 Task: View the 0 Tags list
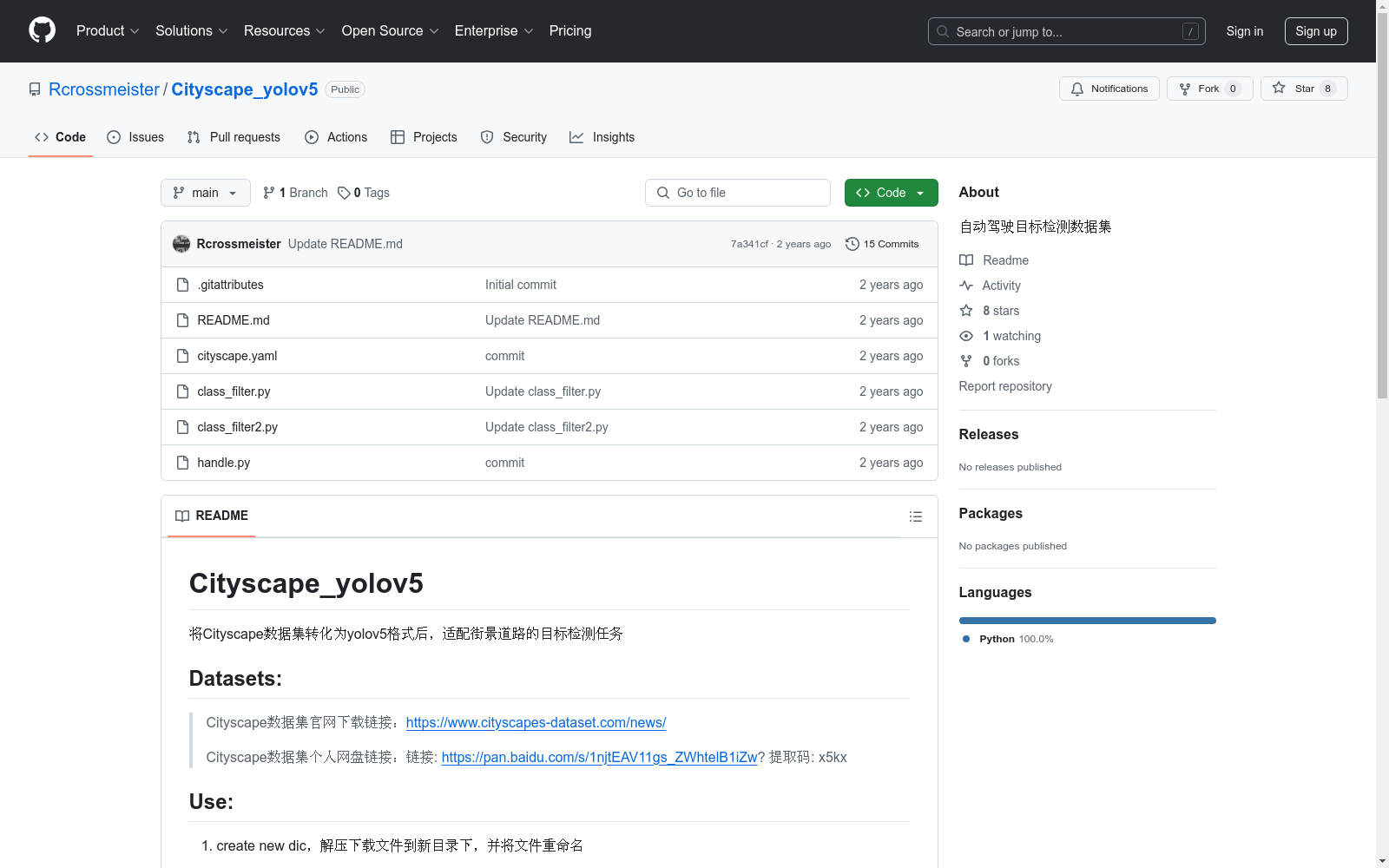click(x=364, y=193)
